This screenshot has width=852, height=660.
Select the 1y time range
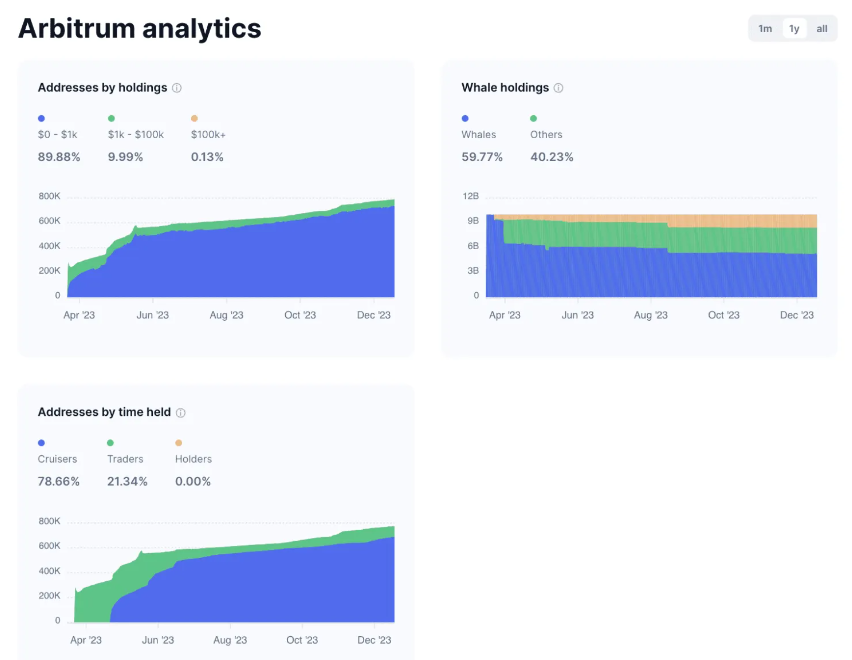[794, 29]
